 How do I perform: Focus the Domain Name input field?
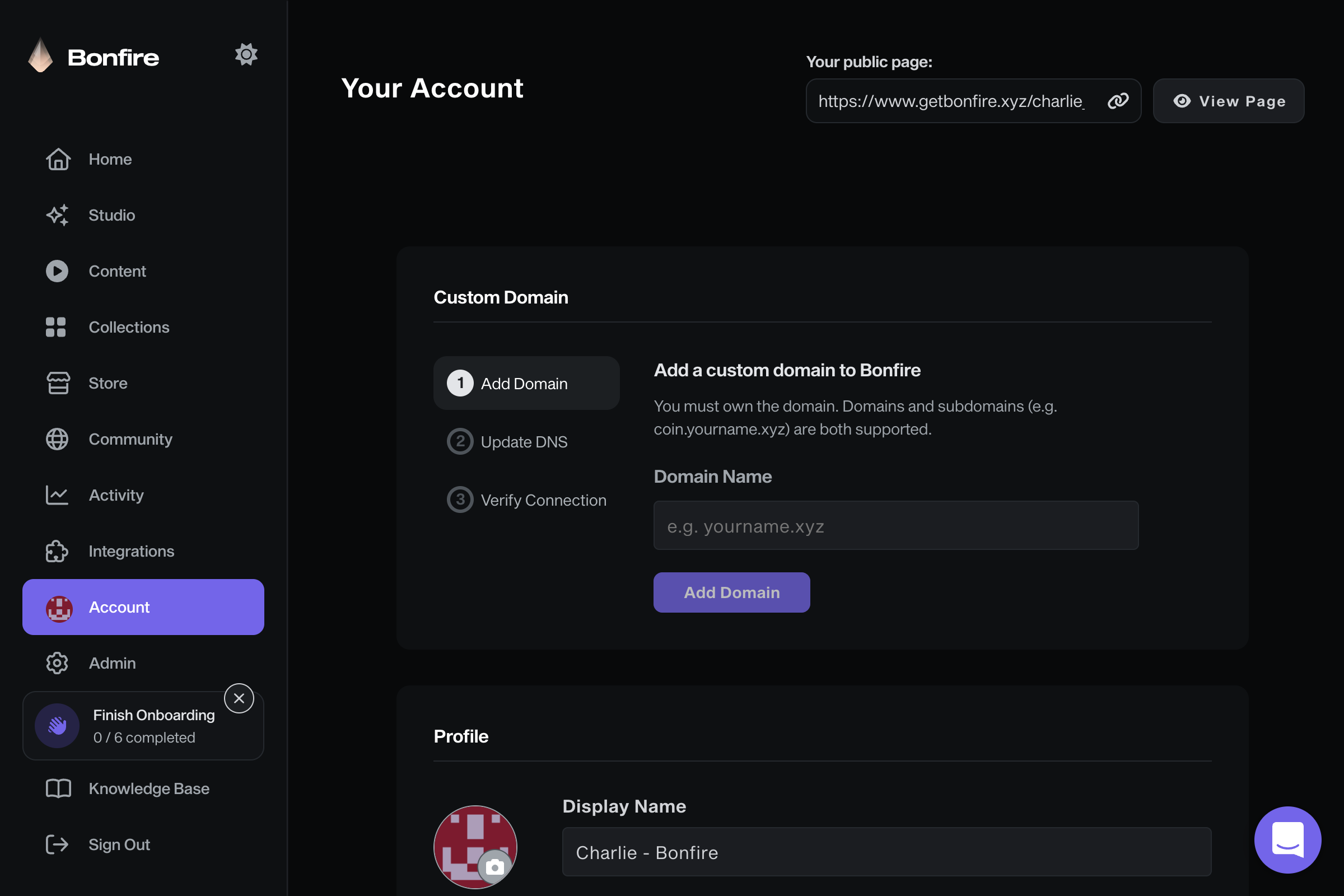[896, 526]
